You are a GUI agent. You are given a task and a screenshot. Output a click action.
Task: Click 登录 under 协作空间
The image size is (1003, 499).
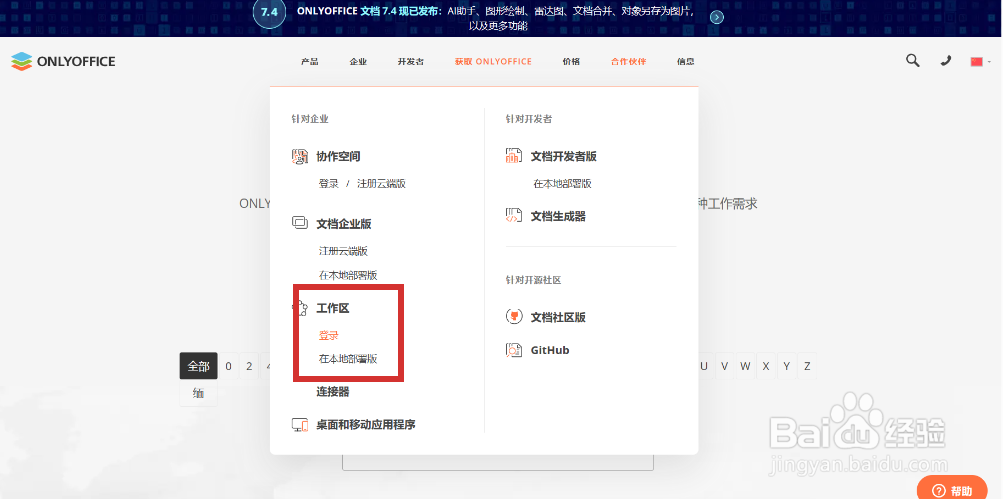click(329, 184)
